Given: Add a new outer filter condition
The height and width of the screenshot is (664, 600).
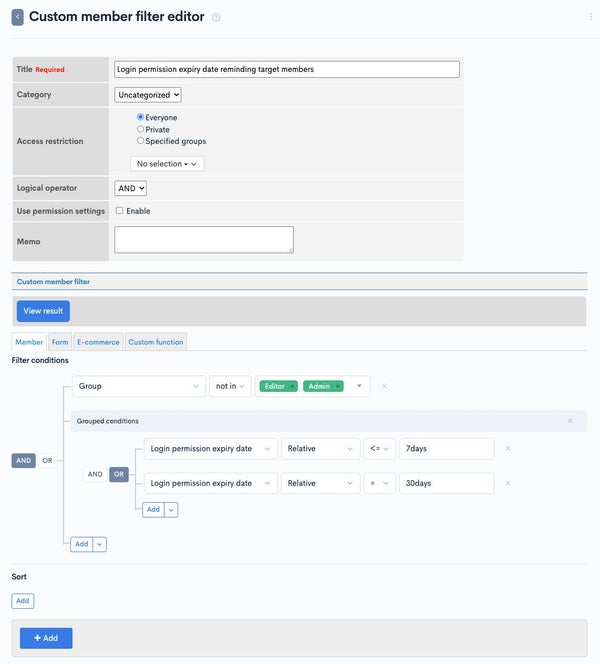Looking at the screenshot, I should (x=82, y=545).
